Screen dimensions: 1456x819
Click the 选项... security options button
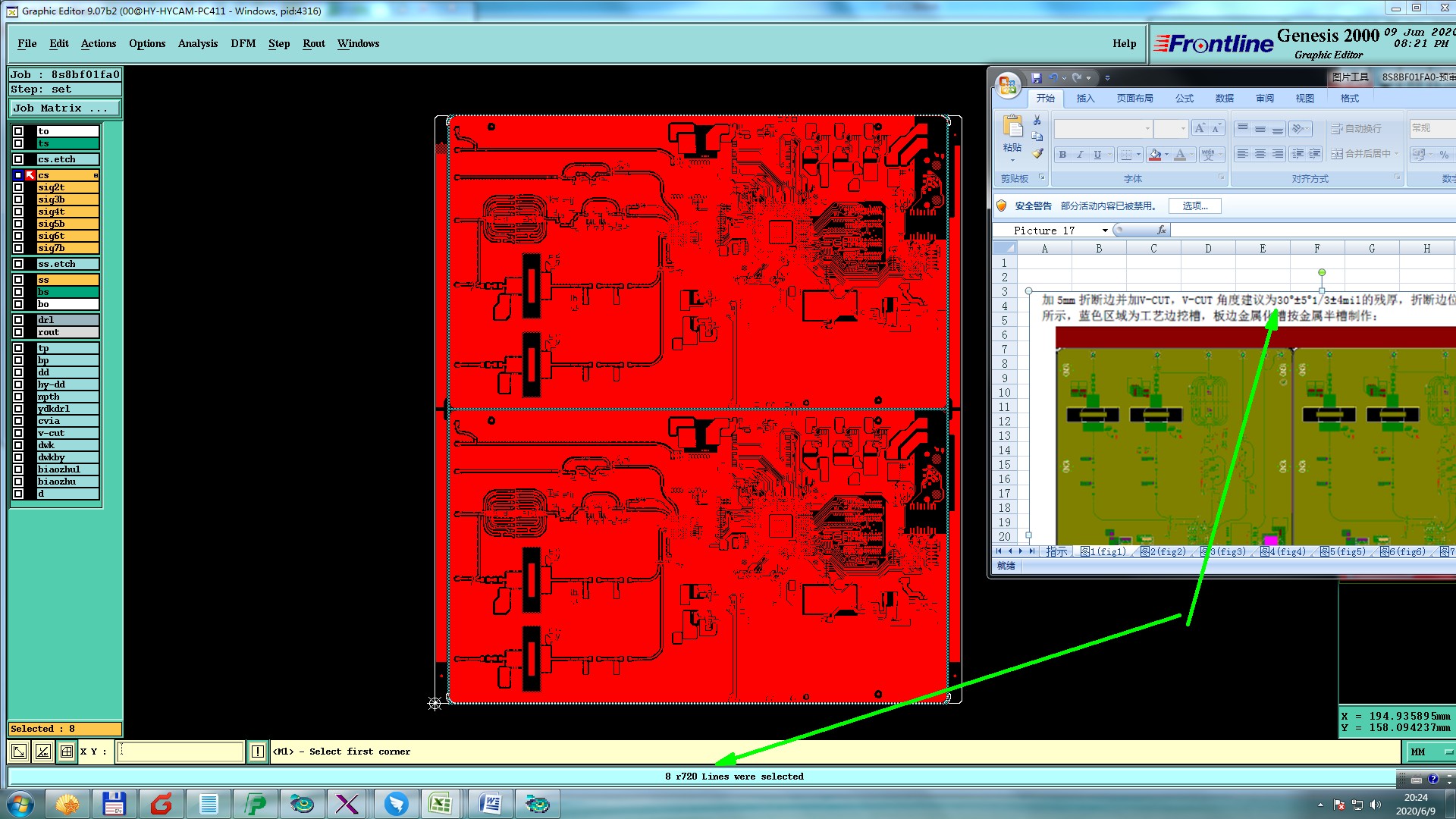[x=1194, y=206]
